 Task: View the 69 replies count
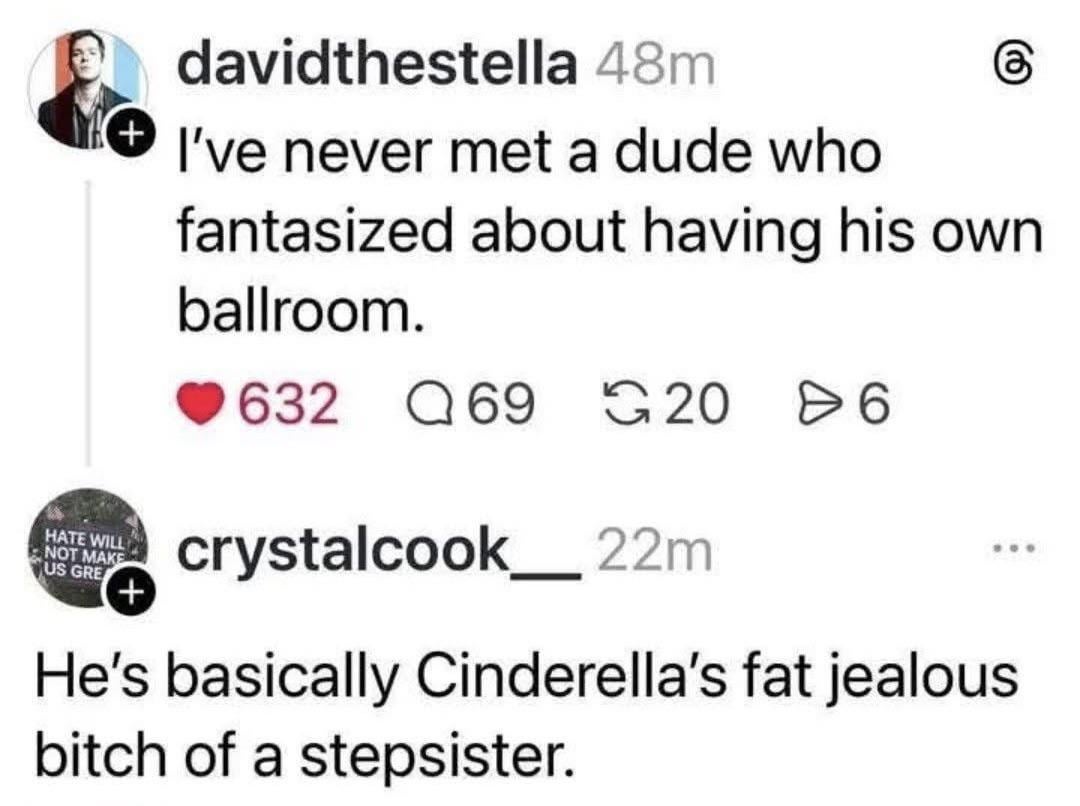pyautogui.click(x=499, y=405)
